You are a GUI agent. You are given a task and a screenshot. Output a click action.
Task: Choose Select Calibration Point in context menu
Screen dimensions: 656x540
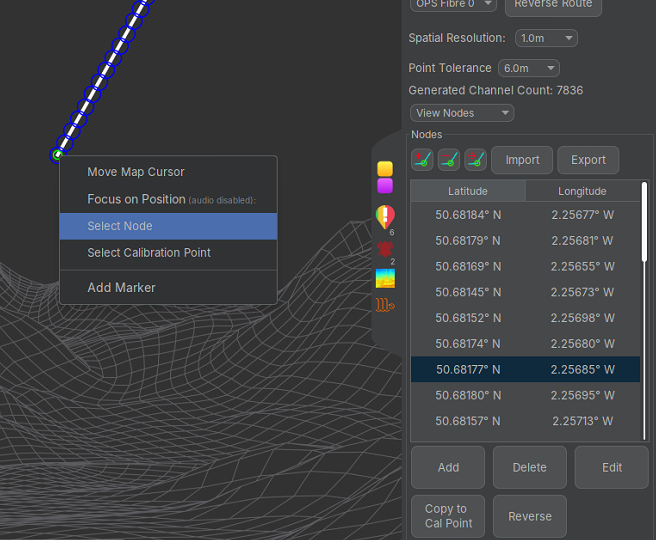click(x=168, y=253)
